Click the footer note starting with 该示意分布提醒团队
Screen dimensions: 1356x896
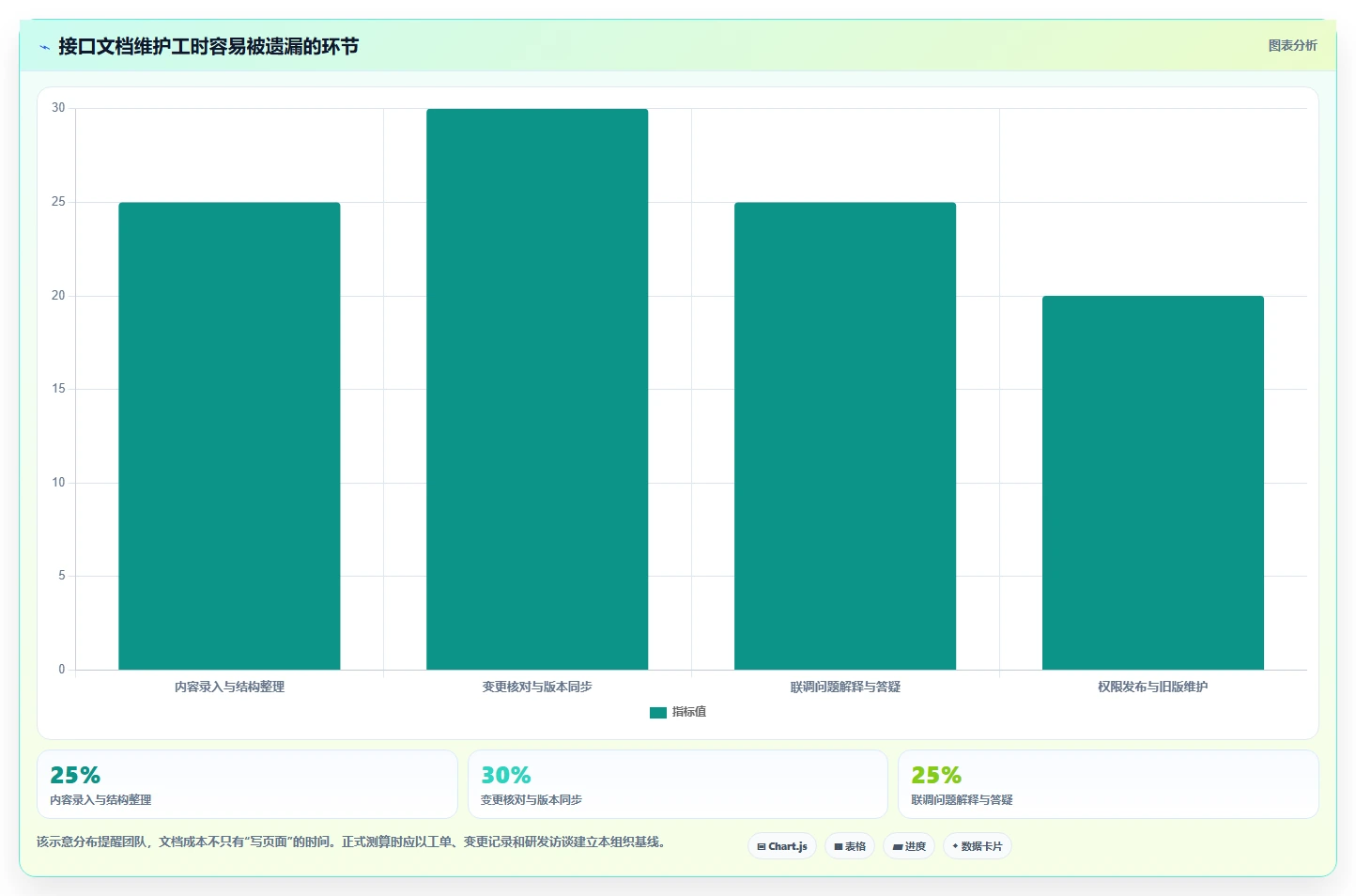(351, 842)
